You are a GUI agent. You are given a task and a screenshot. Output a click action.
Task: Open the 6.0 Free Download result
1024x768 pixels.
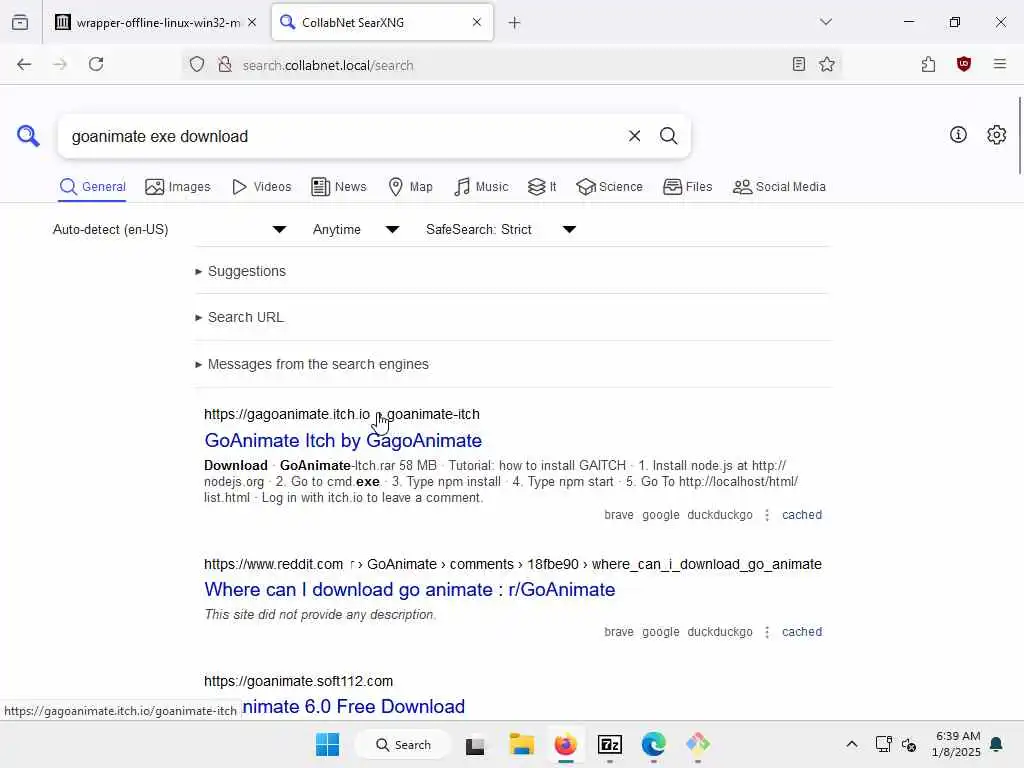(353, 706)
